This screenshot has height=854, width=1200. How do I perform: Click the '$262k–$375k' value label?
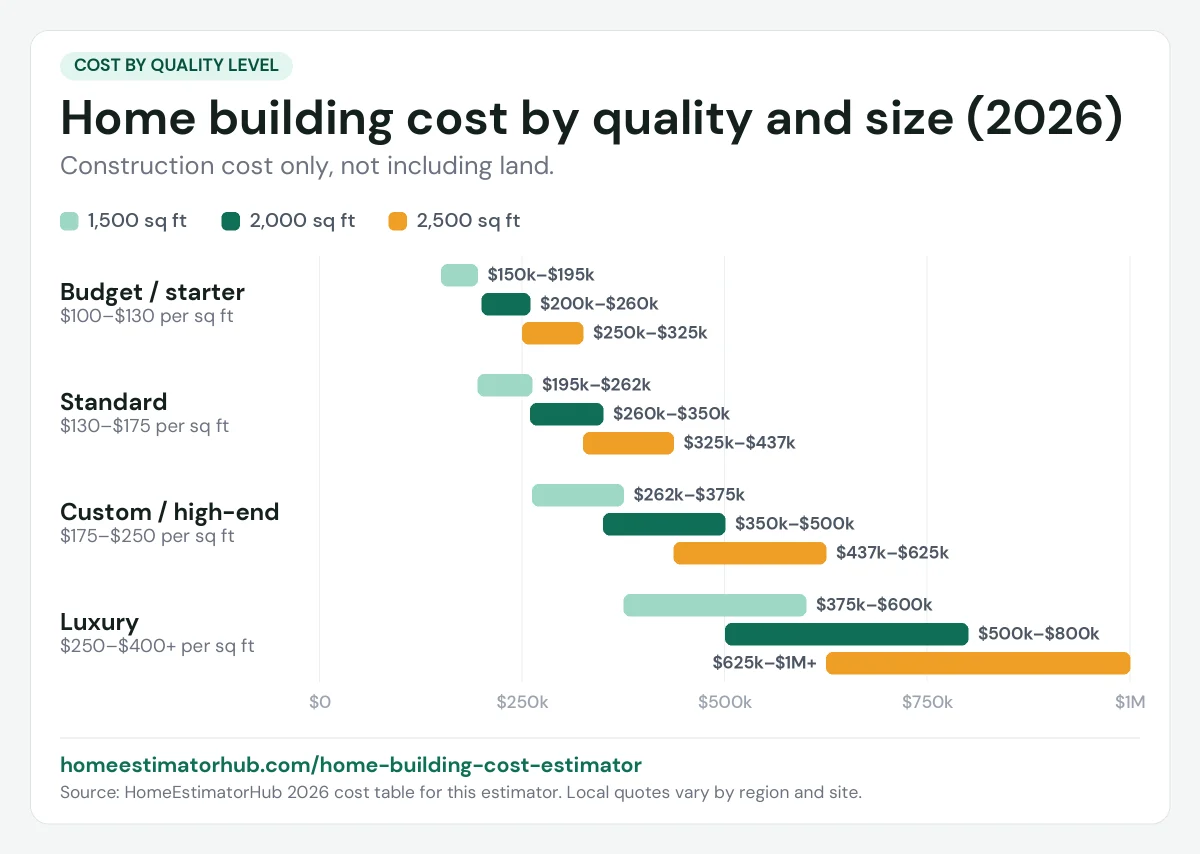[689, 495]
